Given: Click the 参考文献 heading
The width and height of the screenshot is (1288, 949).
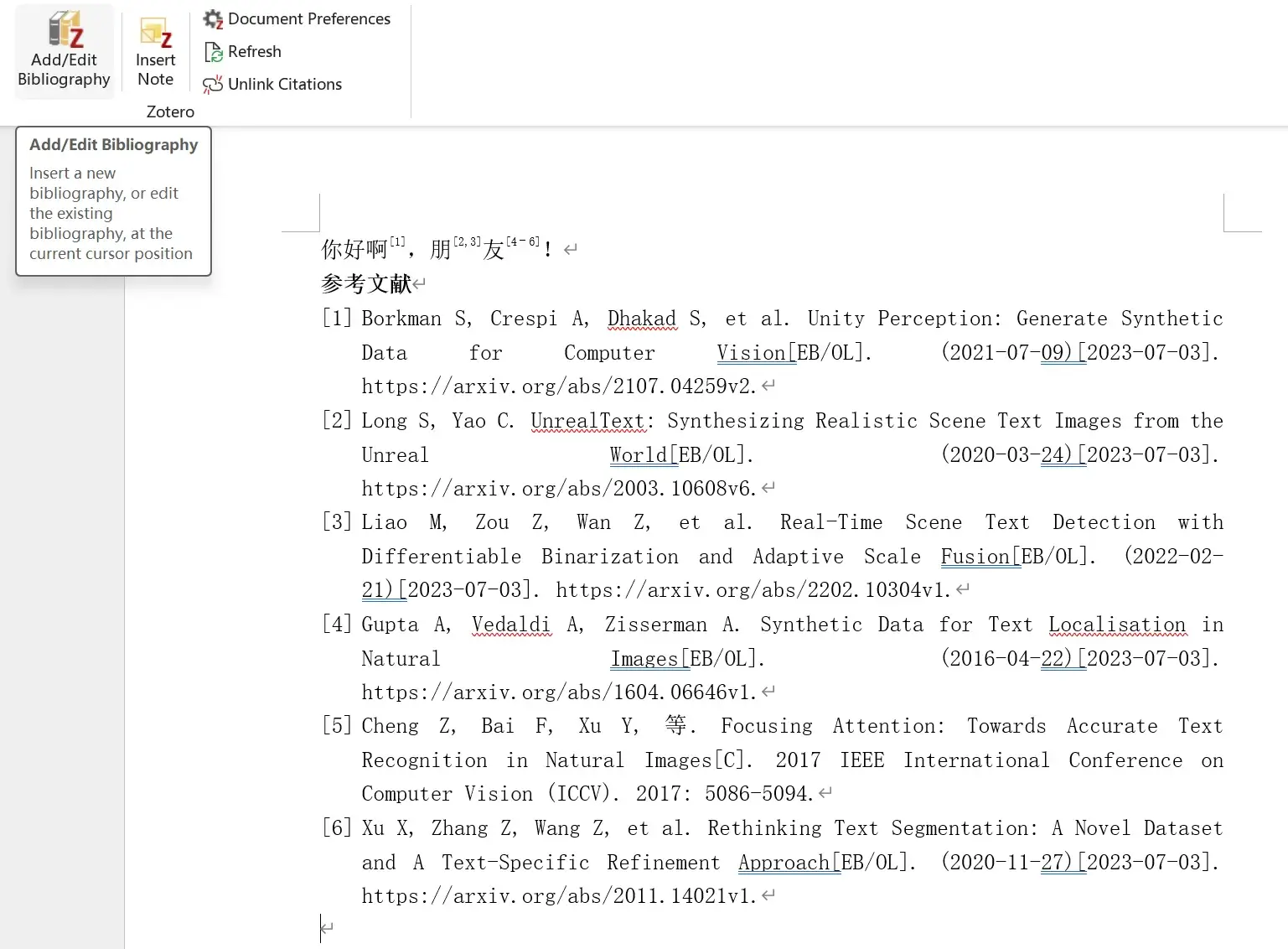Looking at the screenshot, I should pyautogui.click(x=366, y=283).
